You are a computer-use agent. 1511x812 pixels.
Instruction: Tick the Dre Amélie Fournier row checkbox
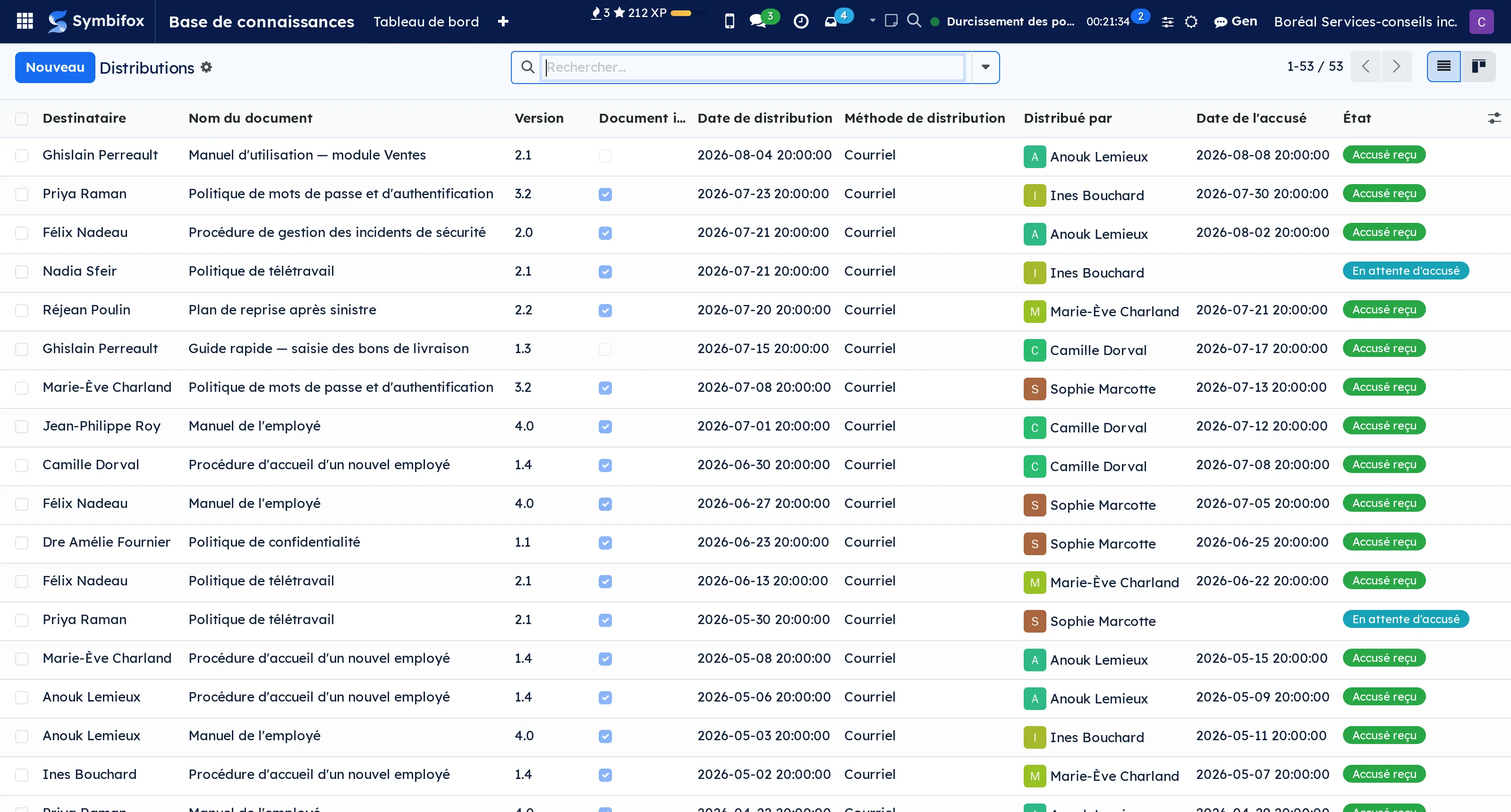click(22, 542)
